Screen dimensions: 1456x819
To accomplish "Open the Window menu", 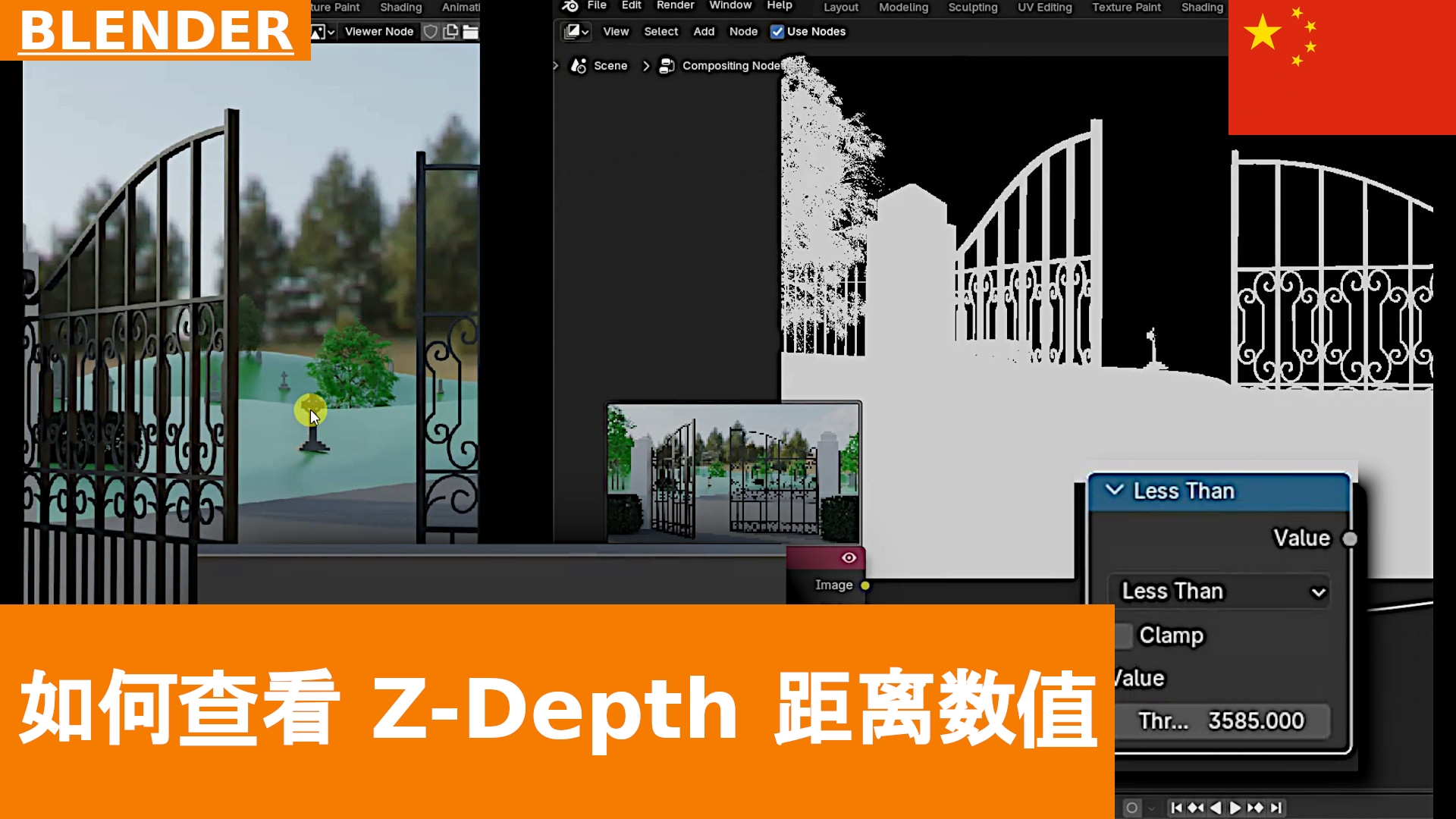I will coord(730,5).
